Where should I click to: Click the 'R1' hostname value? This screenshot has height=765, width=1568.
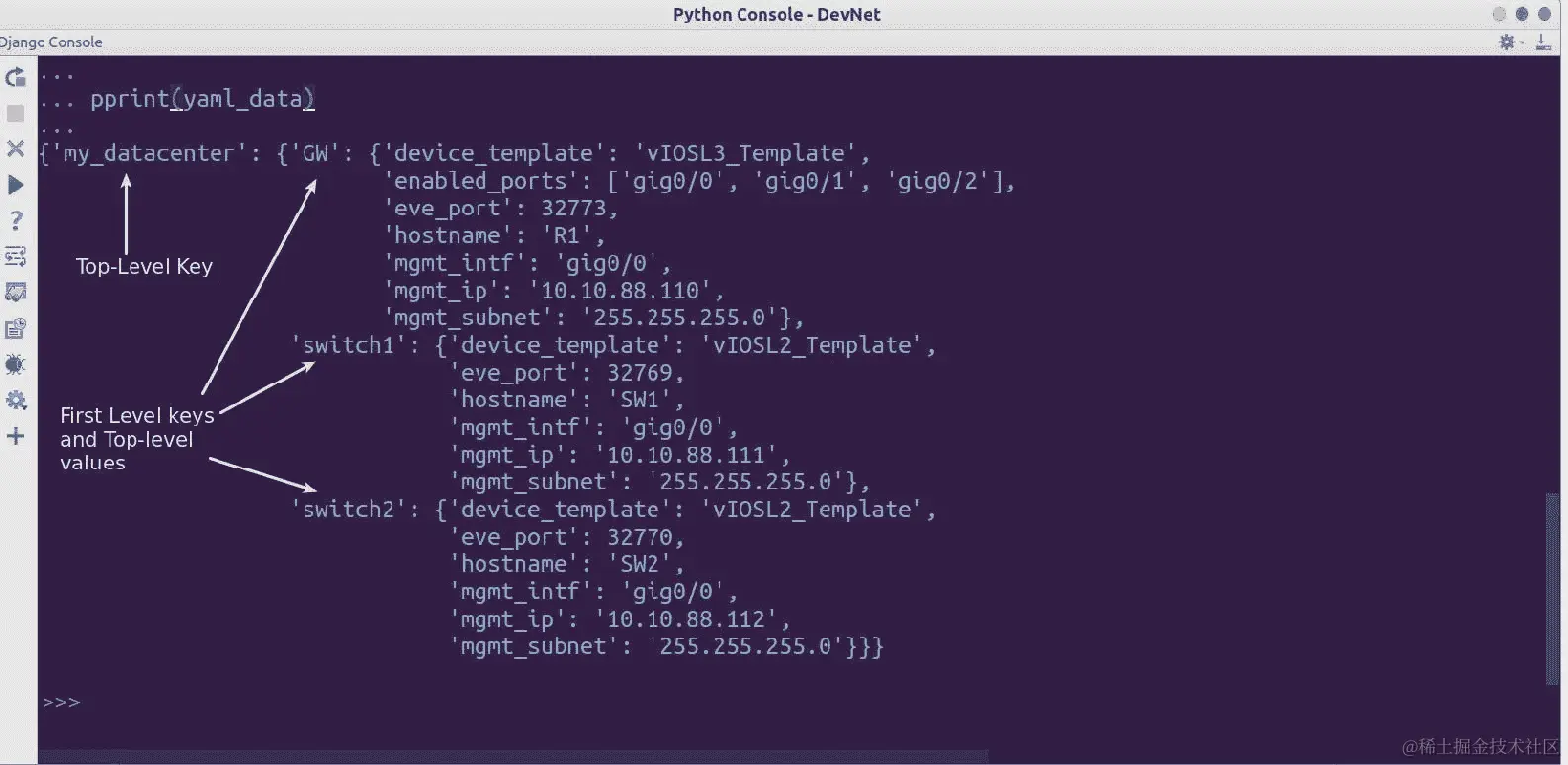(x=566, y=235)
